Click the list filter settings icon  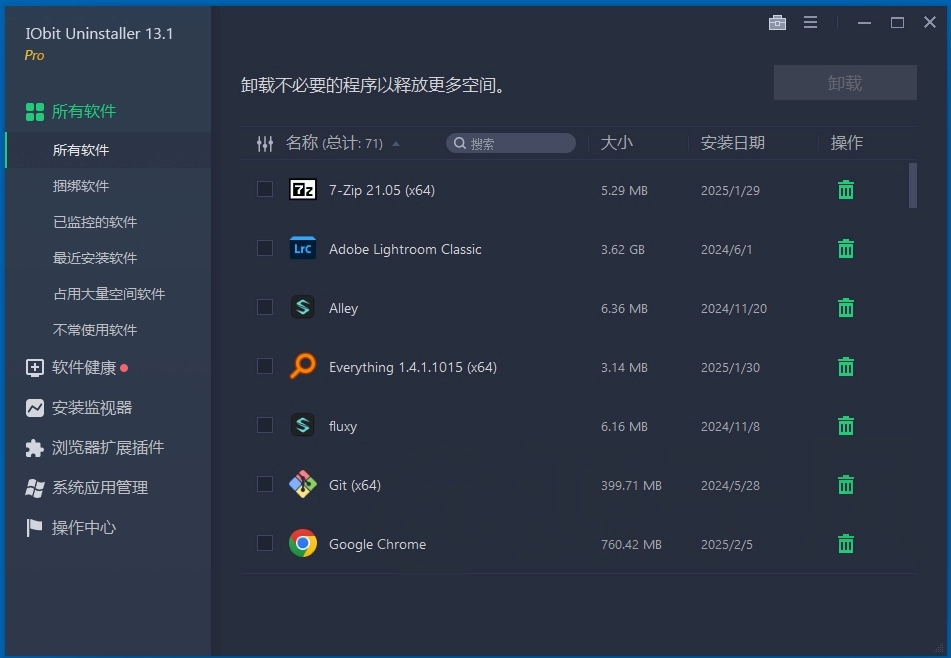265,144
